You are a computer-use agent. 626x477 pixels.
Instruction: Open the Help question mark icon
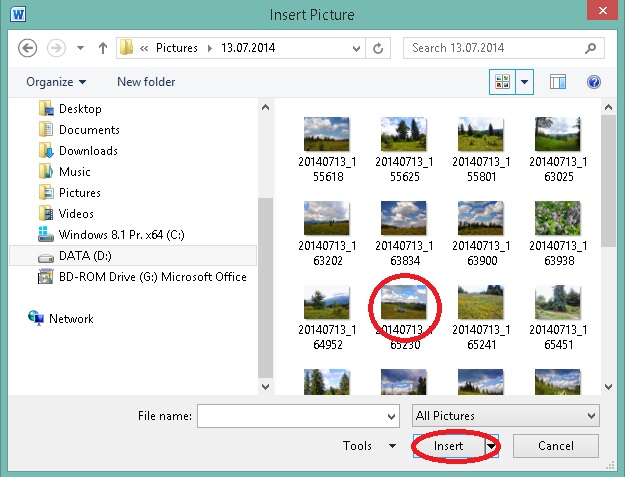[x=593, y=82]
